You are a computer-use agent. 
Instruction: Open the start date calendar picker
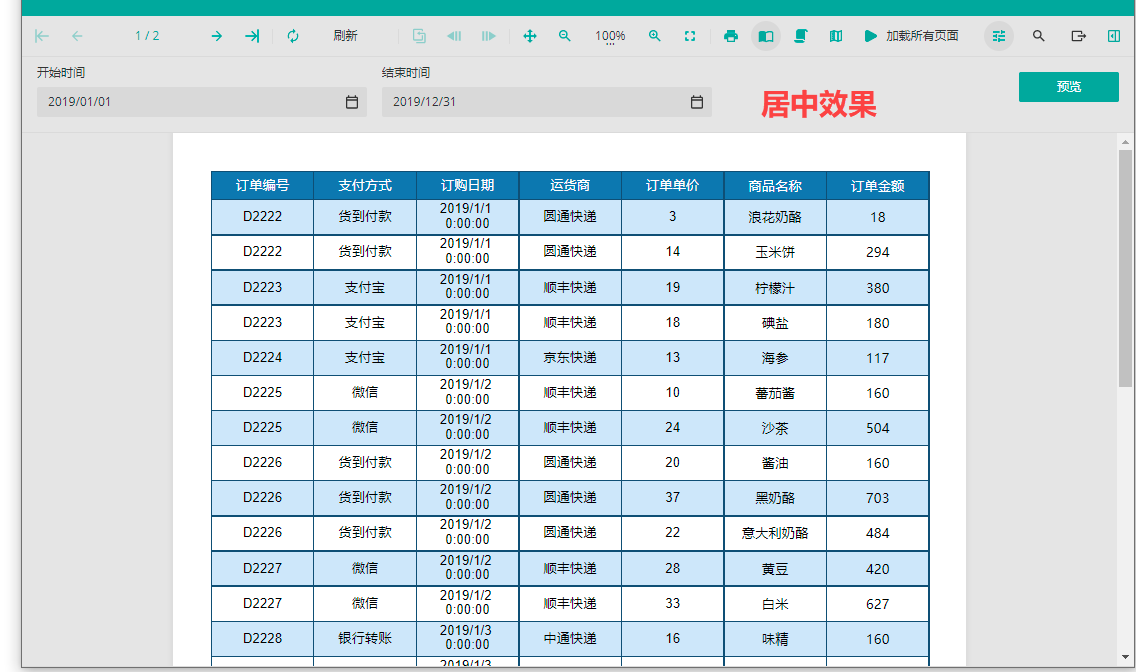click(351, 102)
